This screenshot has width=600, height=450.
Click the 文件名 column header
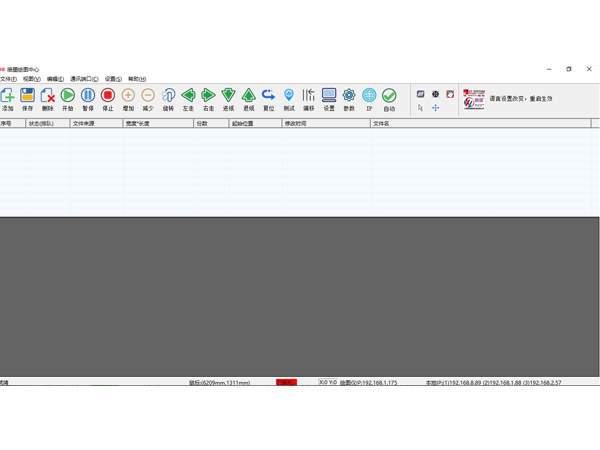click(381, 124)
